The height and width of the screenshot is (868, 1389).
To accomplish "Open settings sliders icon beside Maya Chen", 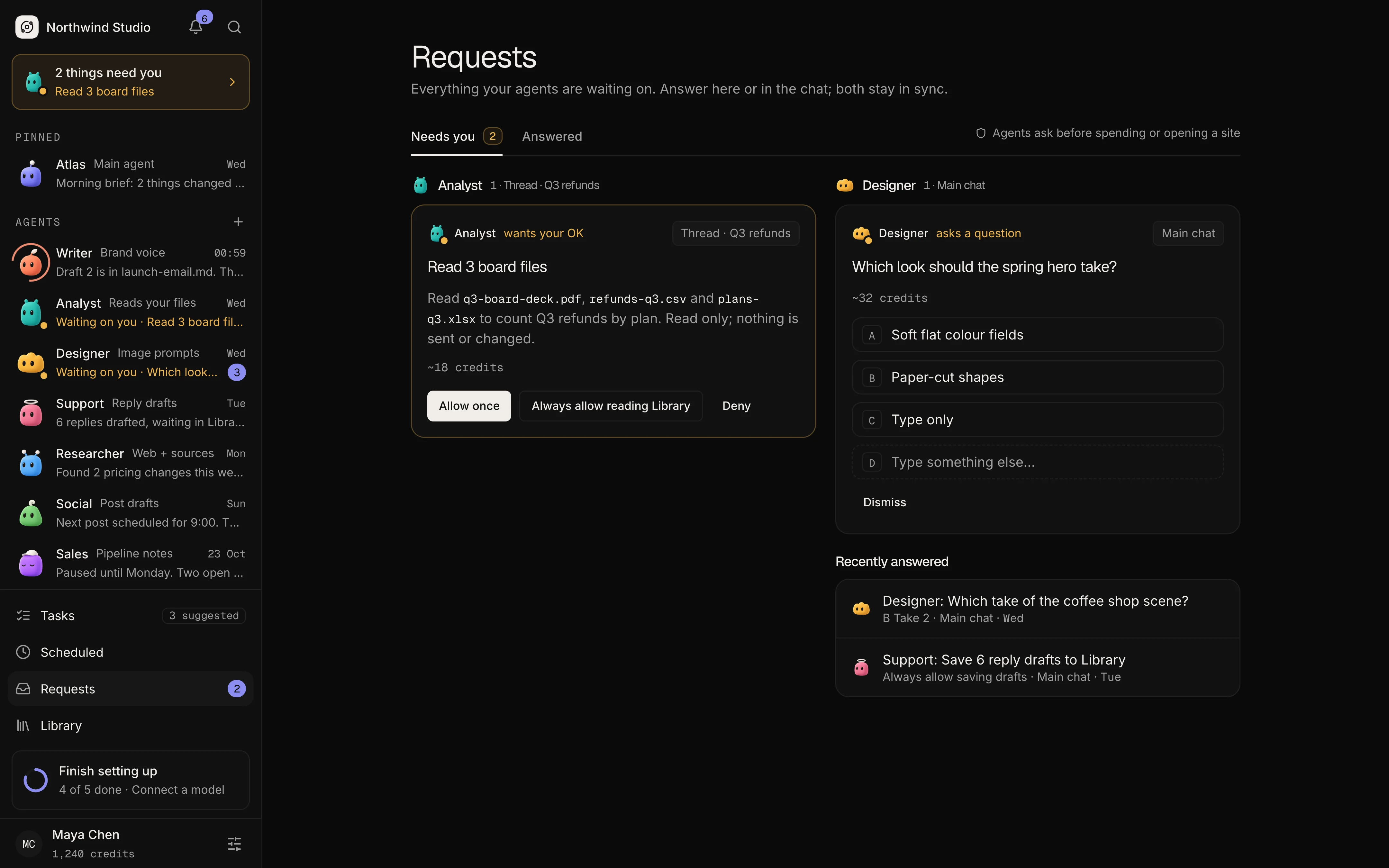I will click(234, 843).
